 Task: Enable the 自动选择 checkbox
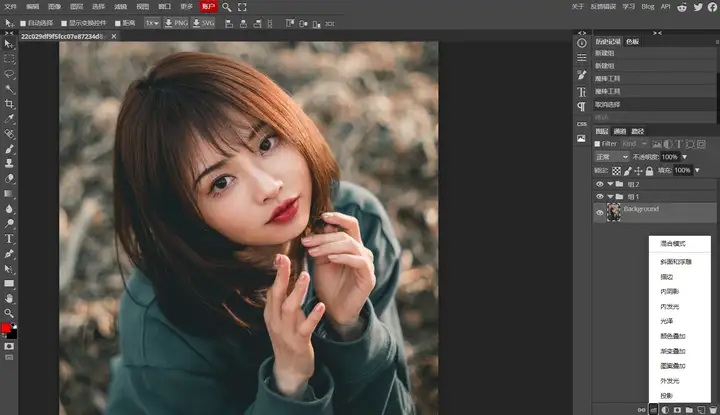(x=23, y=23)
